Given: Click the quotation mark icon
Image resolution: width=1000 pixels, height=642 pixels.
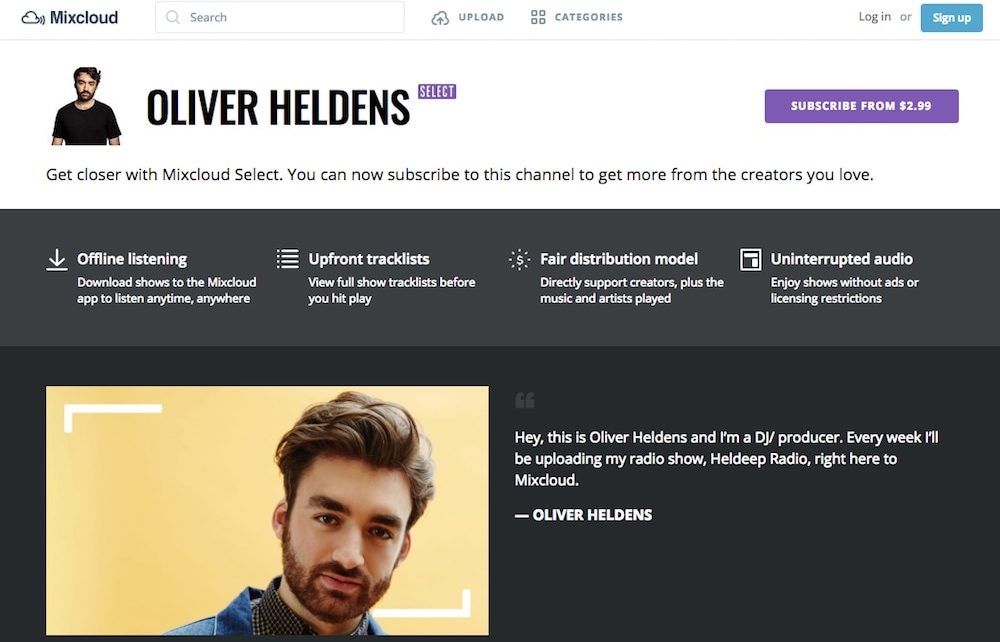Looking at the screenshot, I should 525,400.
